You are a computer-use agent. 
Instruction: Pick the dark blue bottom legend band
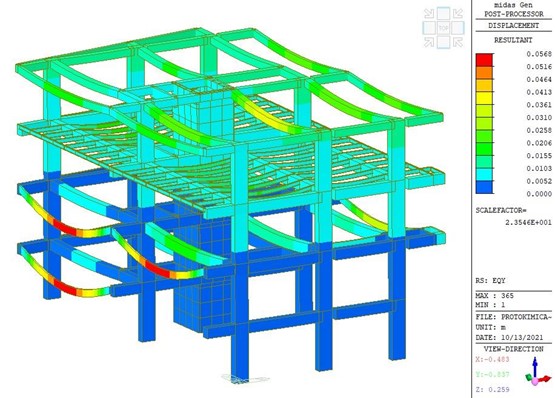484,187
